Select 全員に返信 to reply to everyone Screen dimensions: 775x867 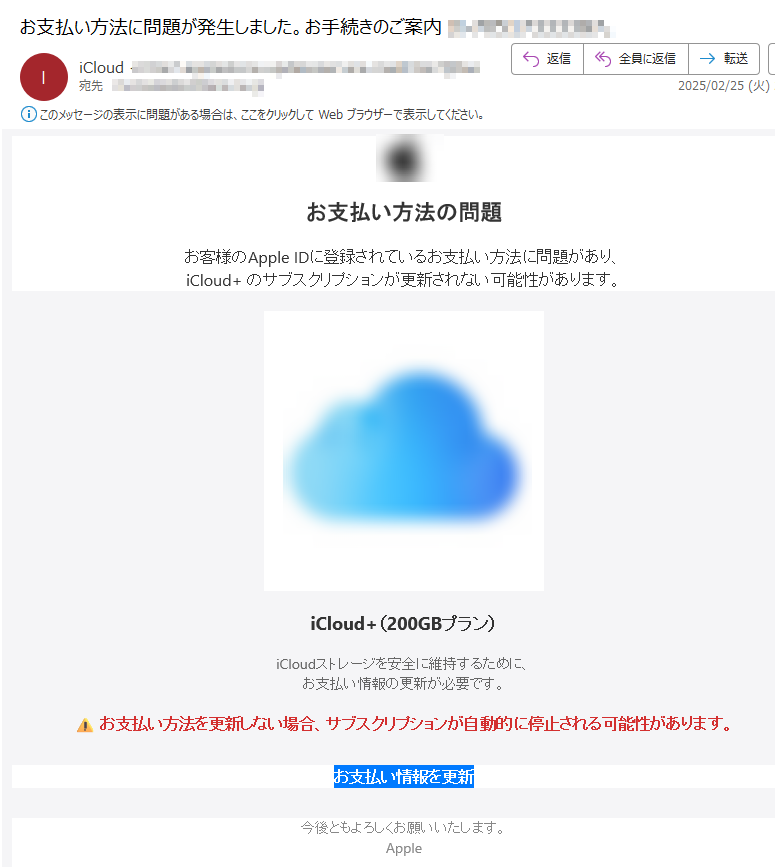(636, 59)
